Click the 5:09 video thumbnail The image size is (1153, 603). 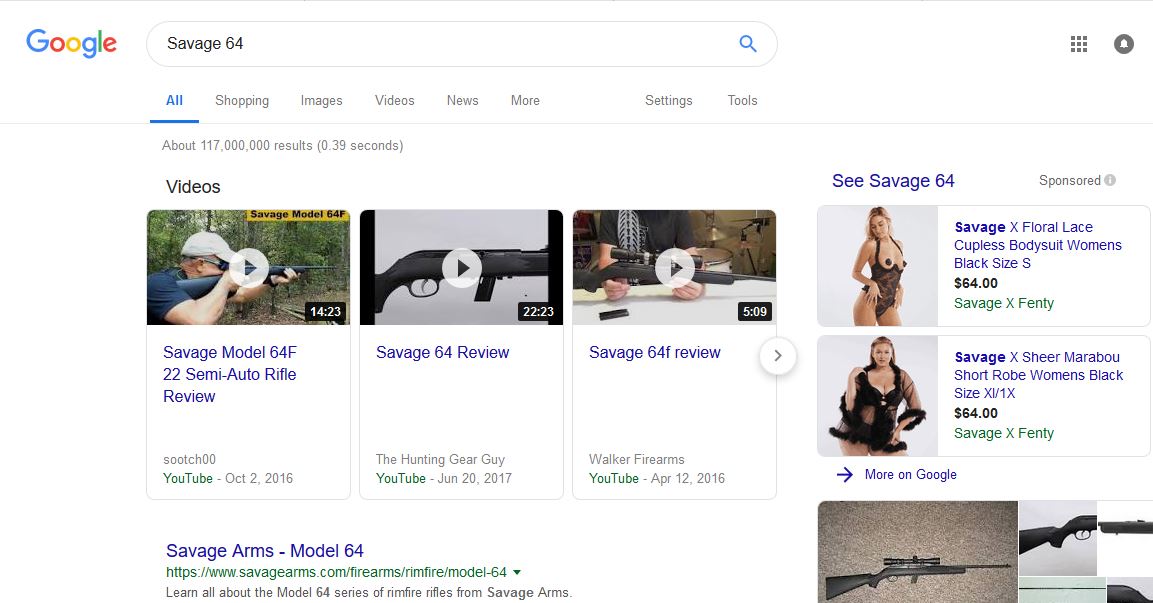click(674, 268)
